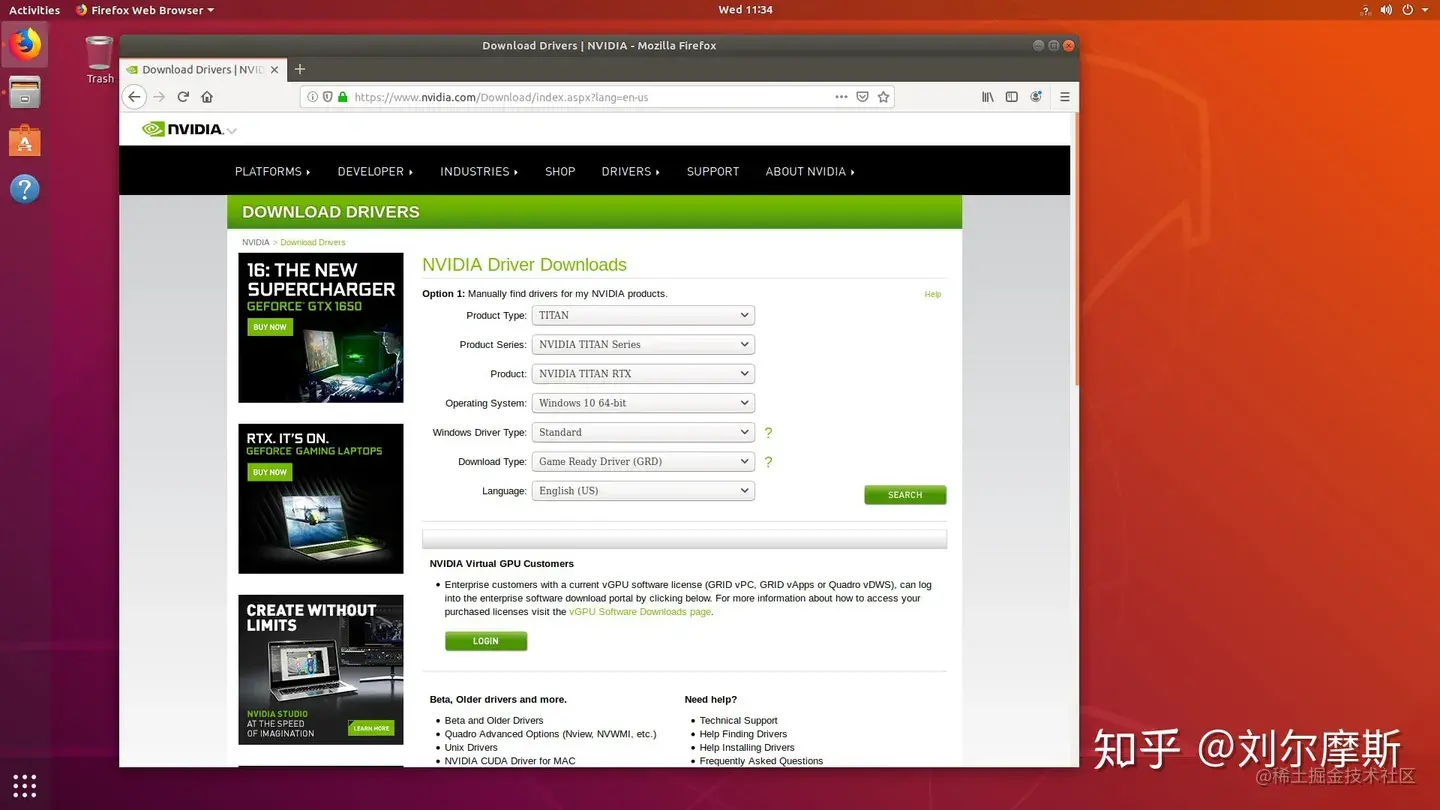Open Beta and Older Drivers link

(x=494, y=720)
